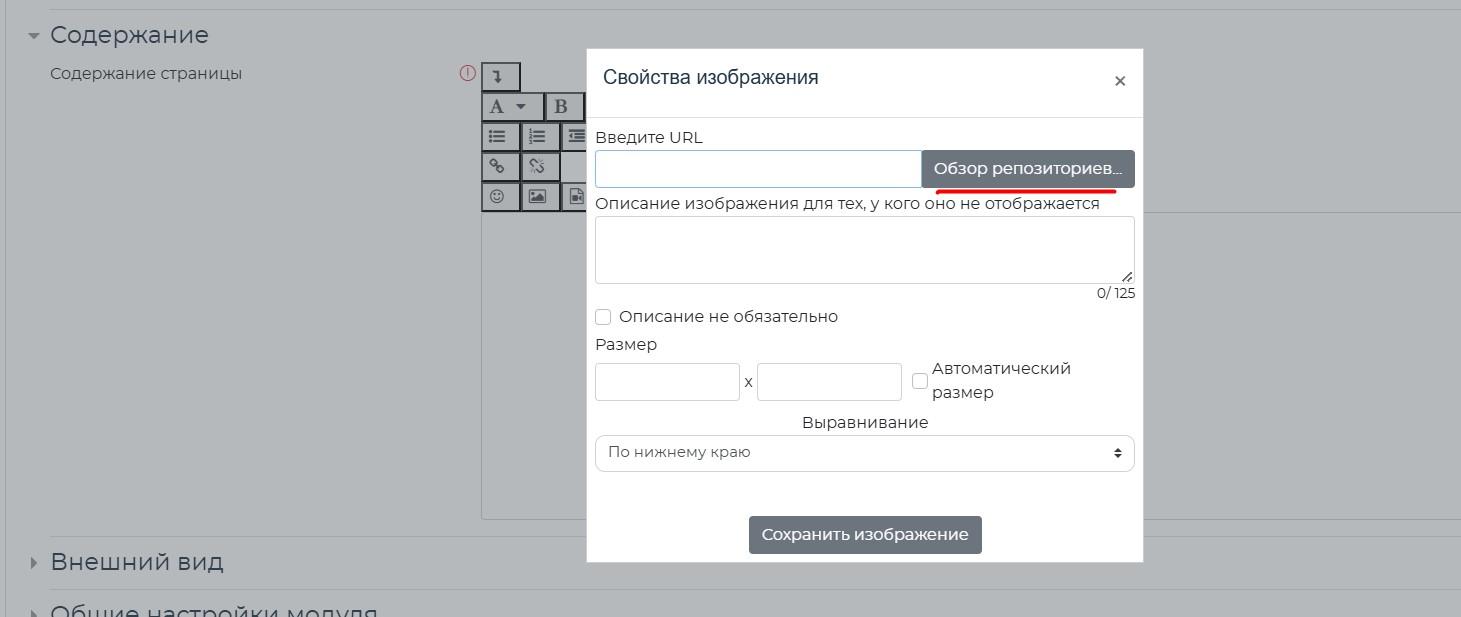Click the red required field icon
This screenshot has height=617, width=1461.
[x=467, y=73]
